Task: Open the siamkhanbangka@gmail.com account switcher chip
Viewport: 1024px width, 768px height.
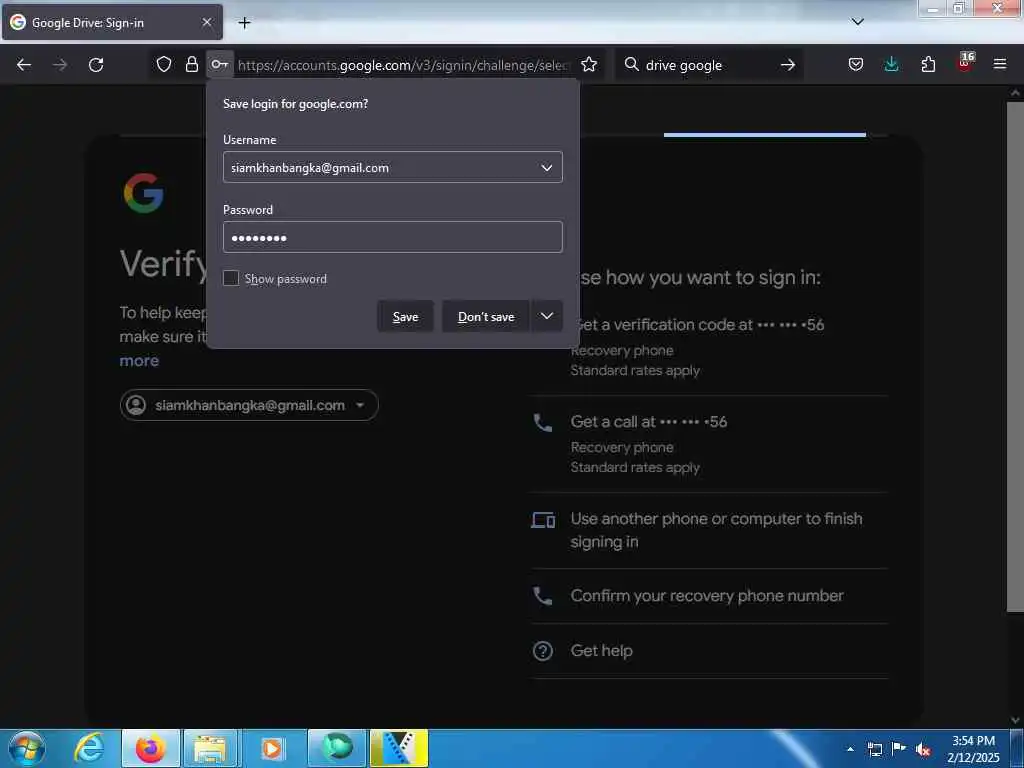Action: [249, 405]
